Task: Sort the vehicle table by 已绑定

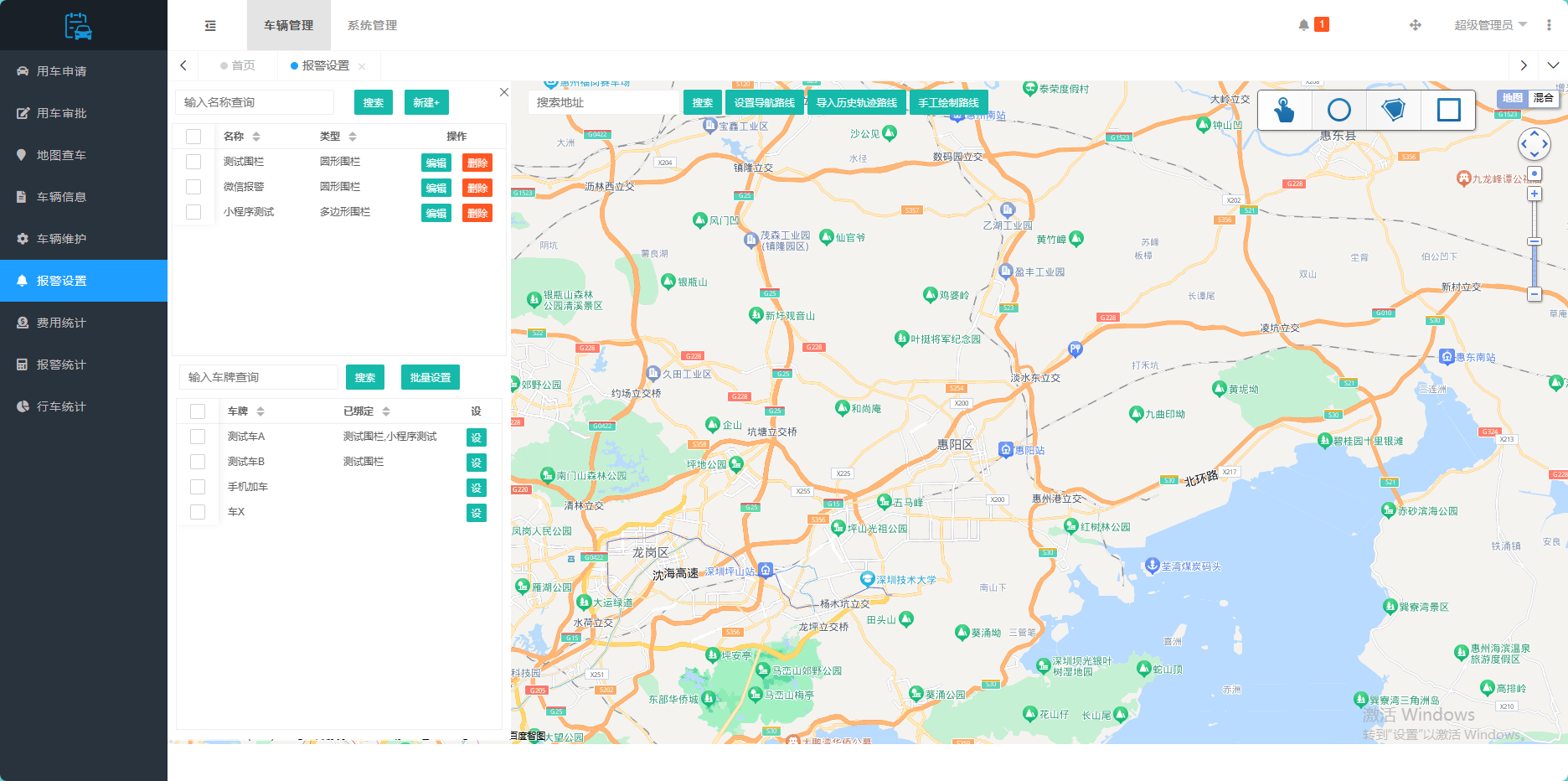Action: pyautogui.click(x=386, y=411)
